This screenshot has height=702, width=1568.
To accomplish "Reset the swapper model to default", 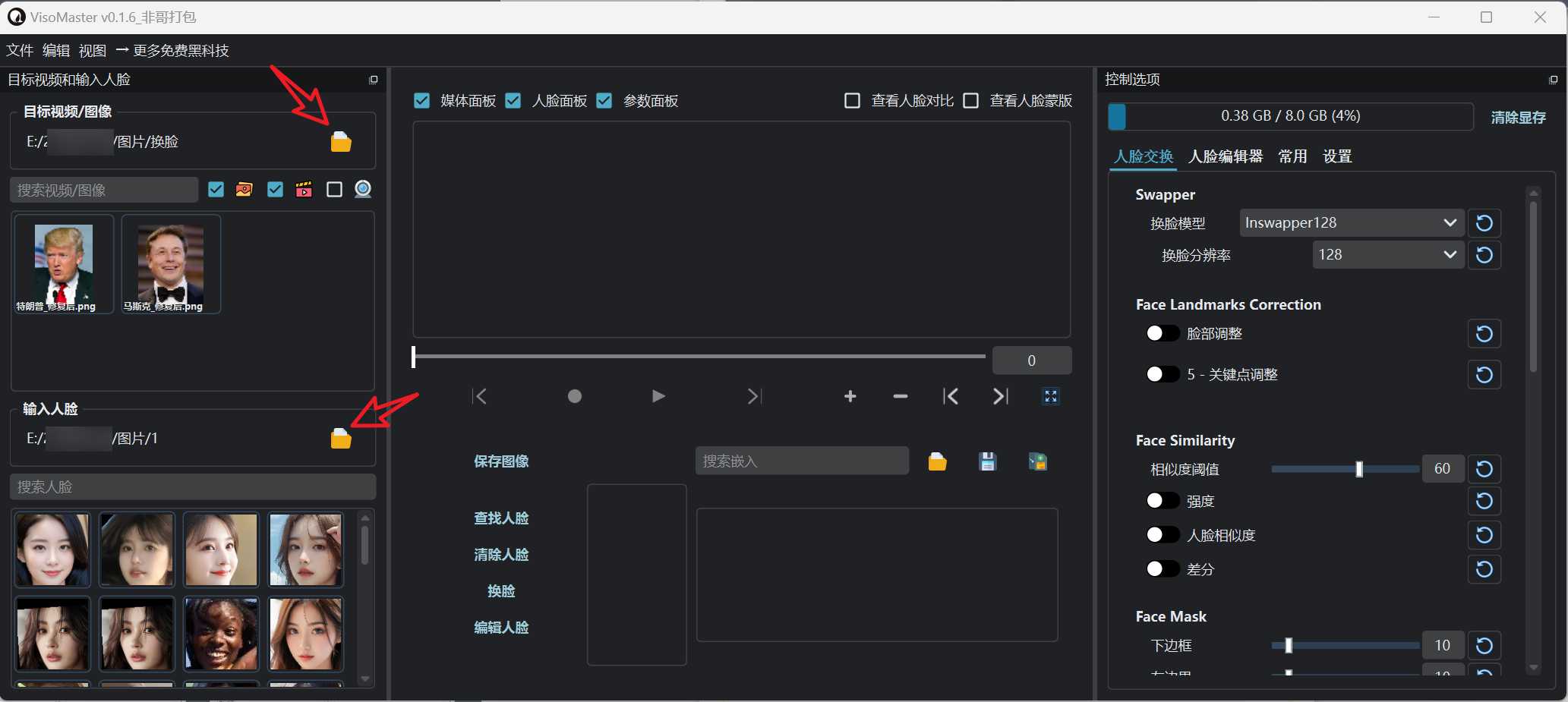I will pyautogui.click(x=1484, y=223).
